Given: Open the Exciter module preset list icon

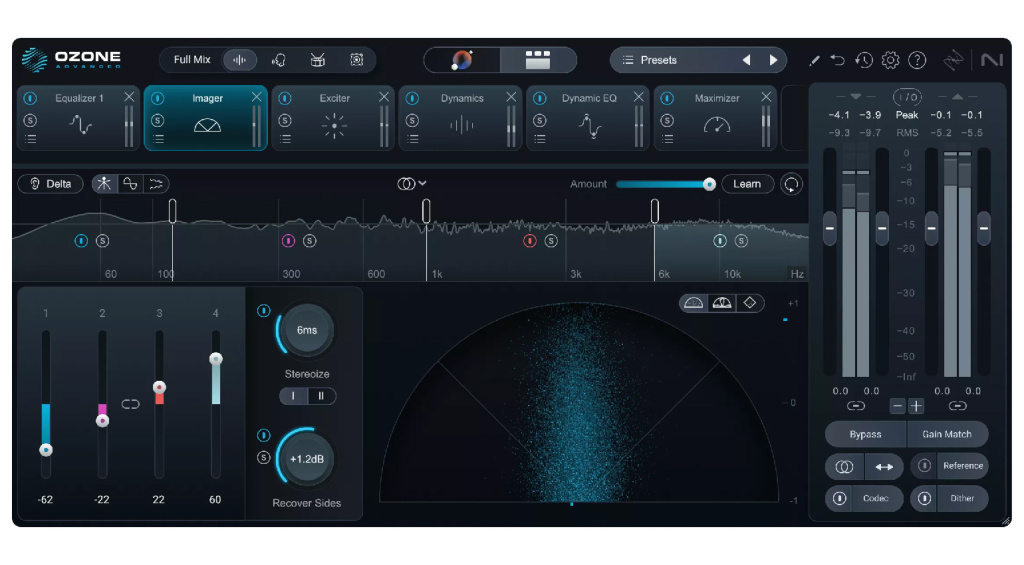Looking at the screenshot, I should [285, 139].
